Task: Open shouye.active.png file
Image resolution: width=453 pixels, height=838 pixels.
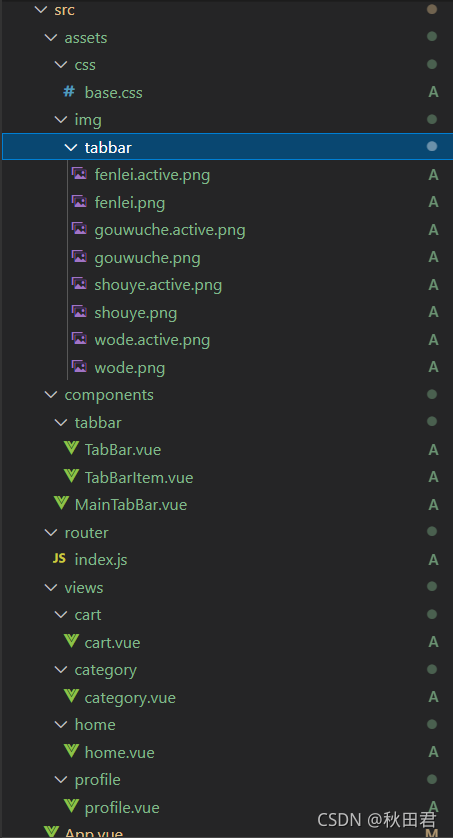Action: [x=158, y=285]
